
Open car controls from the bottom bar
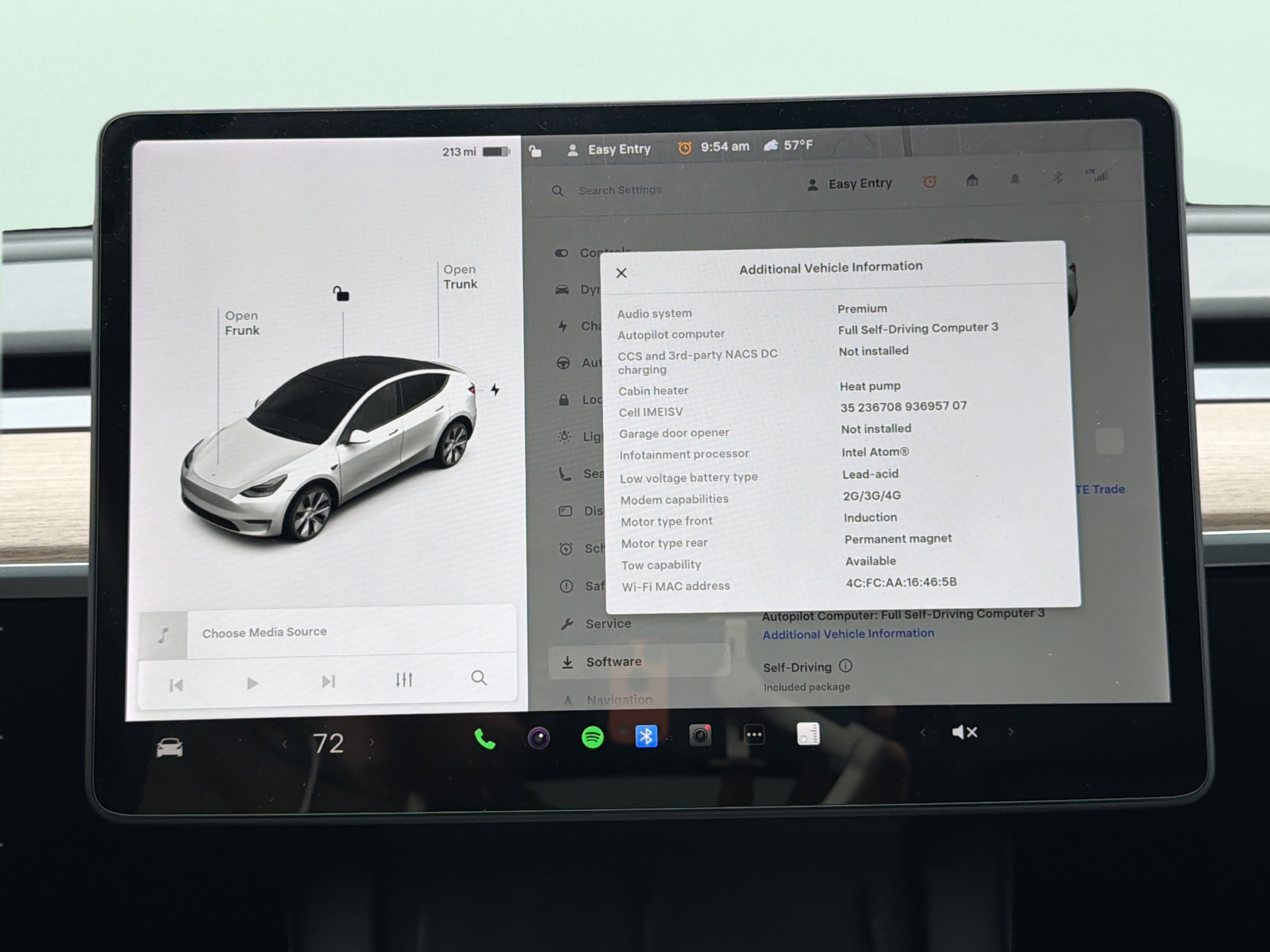(x=170, y=747)
